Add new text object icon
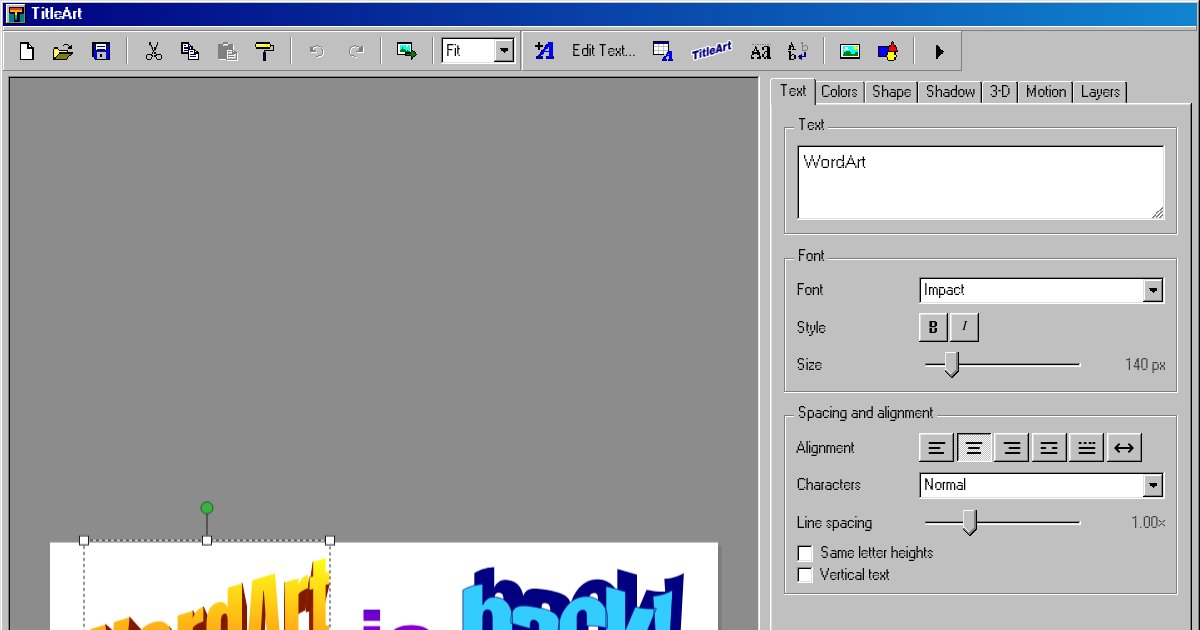 544,51
